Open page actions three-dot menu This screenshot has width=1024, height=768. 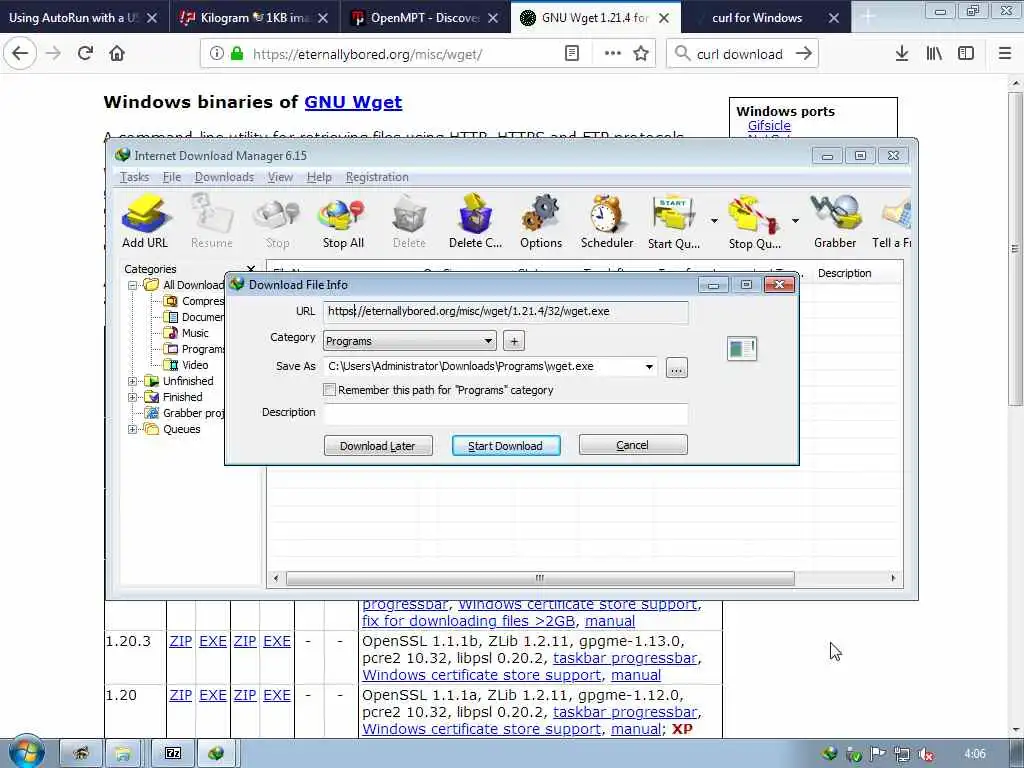coord(613,54)
